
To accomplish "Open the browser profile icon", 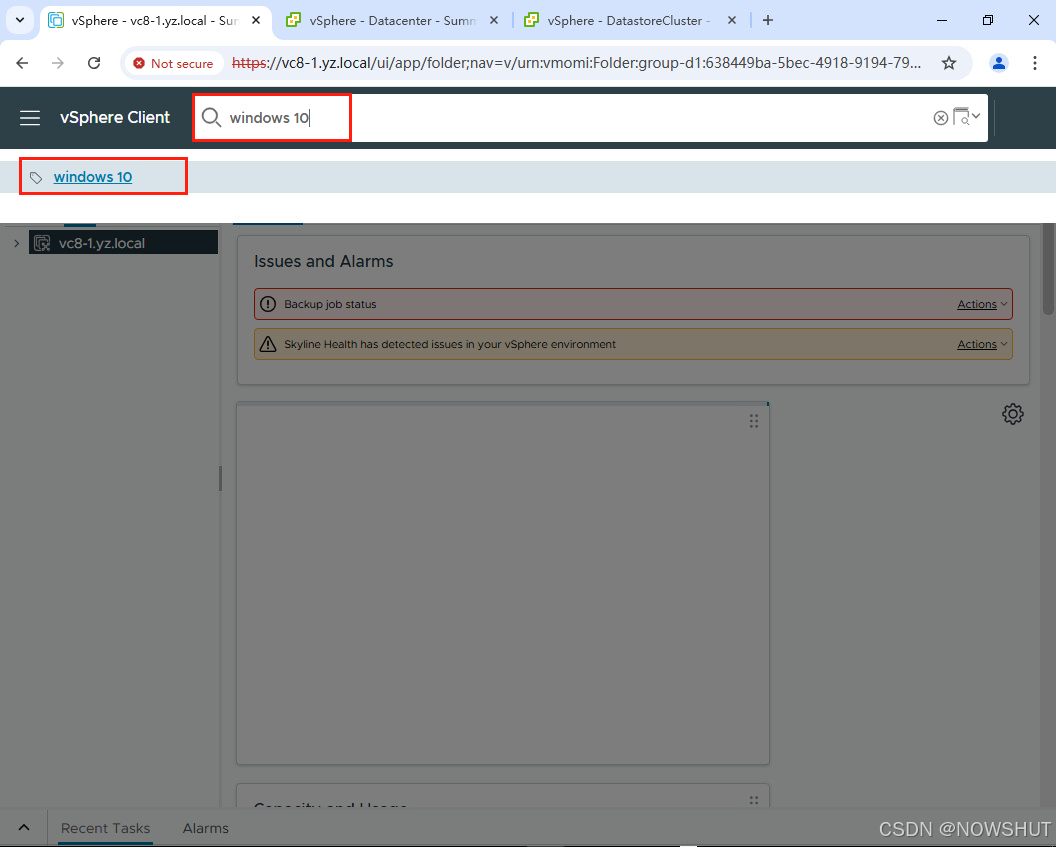I will pyautogui.click(x=999, y=63).
